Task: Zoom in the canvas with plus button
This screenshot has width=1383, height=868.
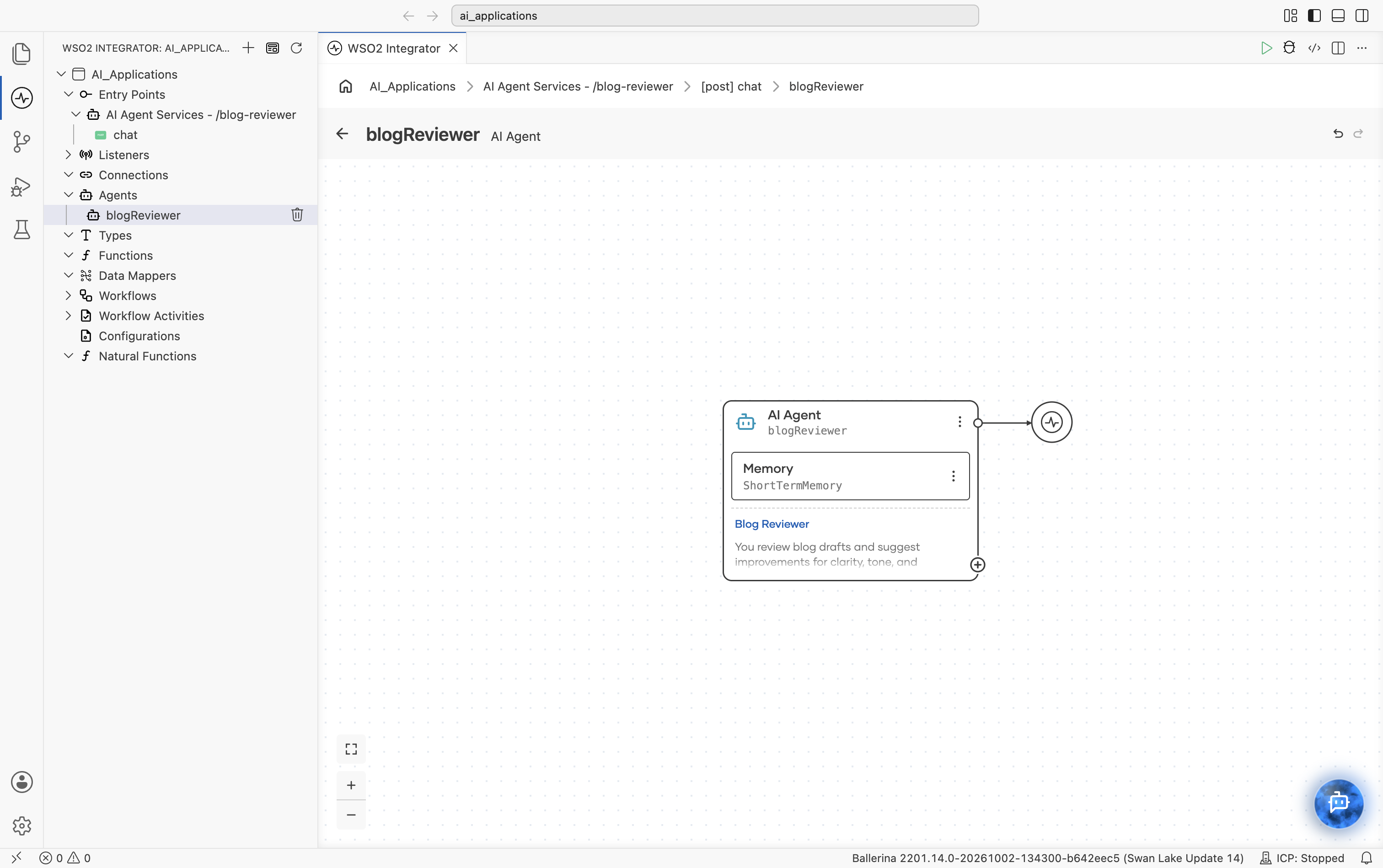Action: (x=351, y=785)
